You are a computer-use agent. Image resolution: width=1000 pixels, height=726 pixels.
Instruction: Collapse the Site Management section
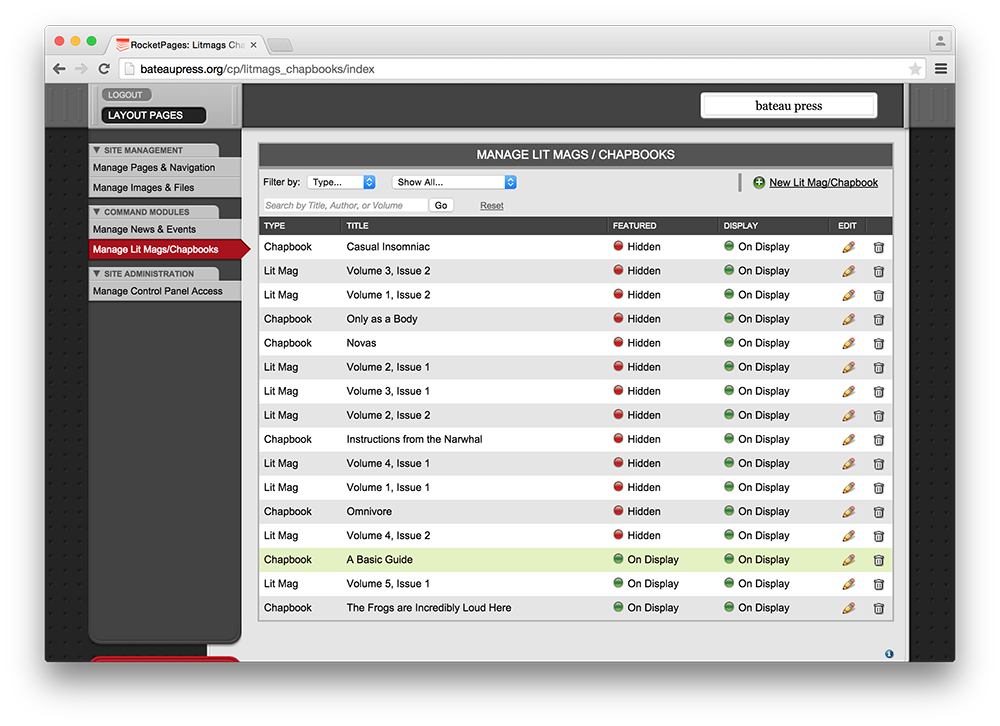pos(97,151)
